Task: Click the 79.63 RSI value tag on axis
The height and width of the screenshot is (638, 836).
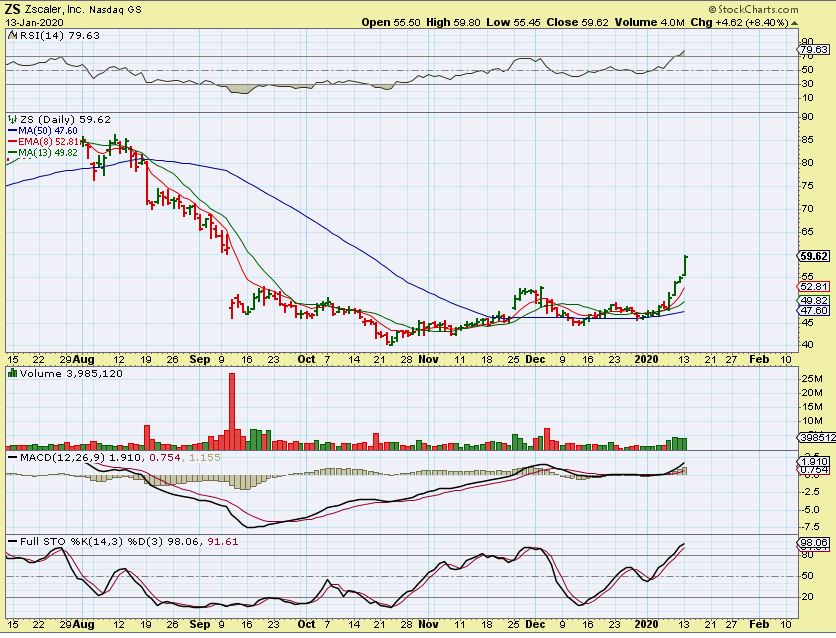Action: [x=814, y=50]
